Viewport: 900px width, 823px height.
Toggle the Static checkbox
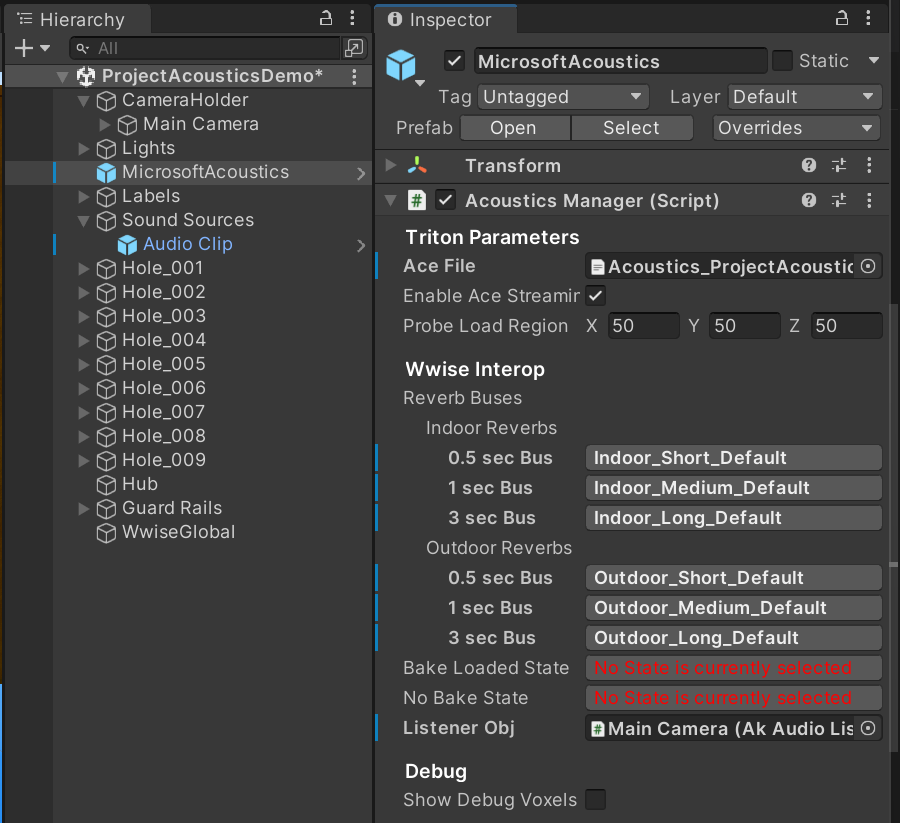782,61
